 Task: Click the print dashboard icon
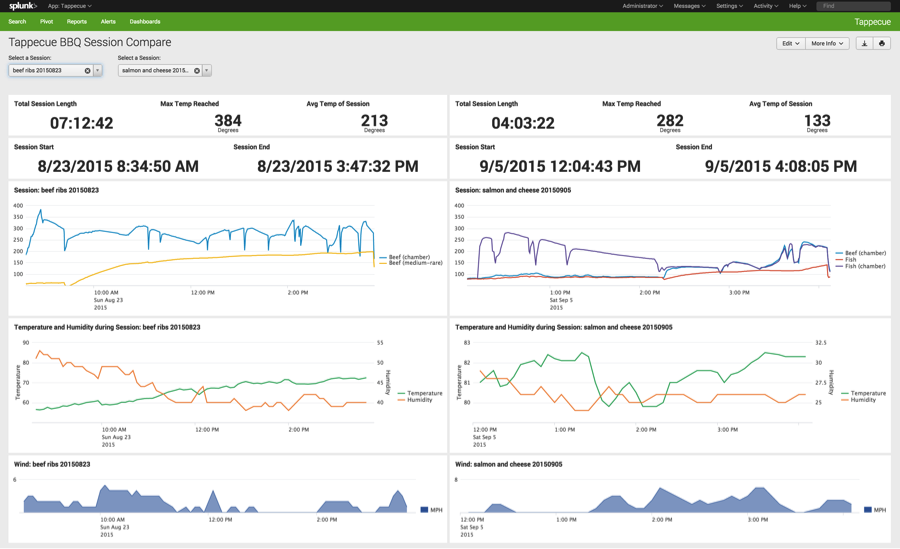click(882, 44)
